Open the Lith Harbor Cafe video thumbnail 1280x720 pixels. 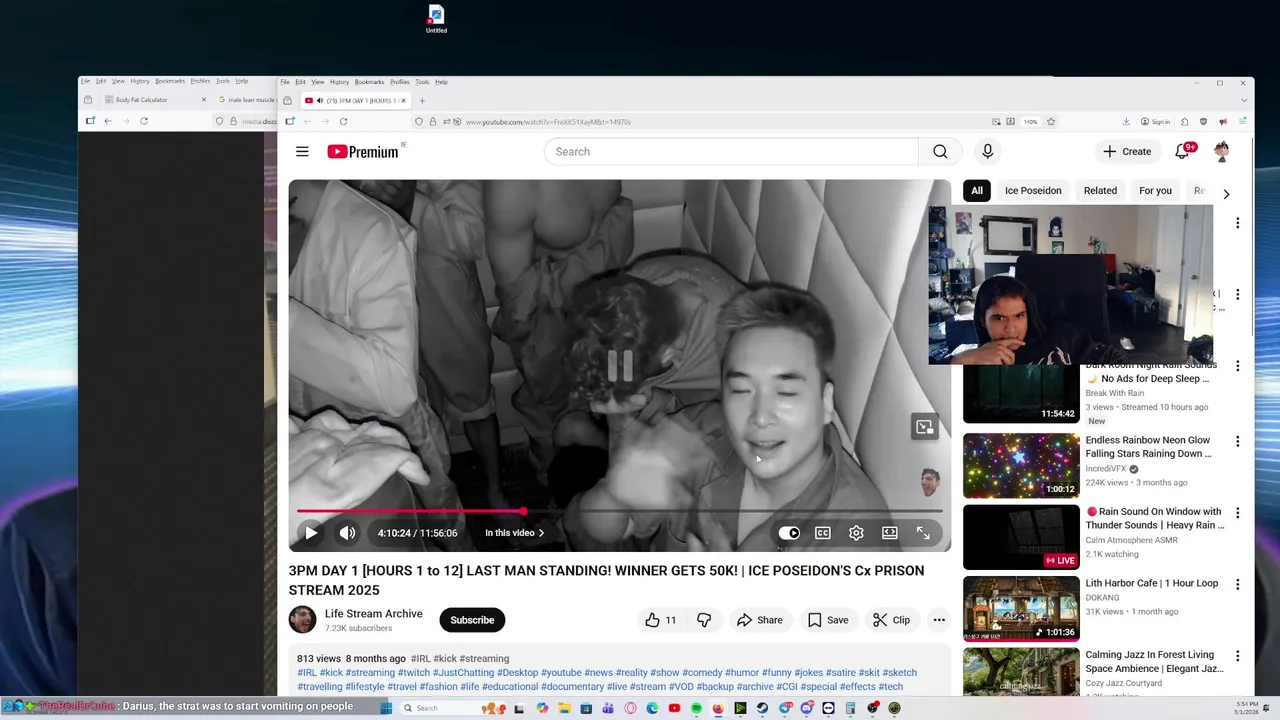1021,609
